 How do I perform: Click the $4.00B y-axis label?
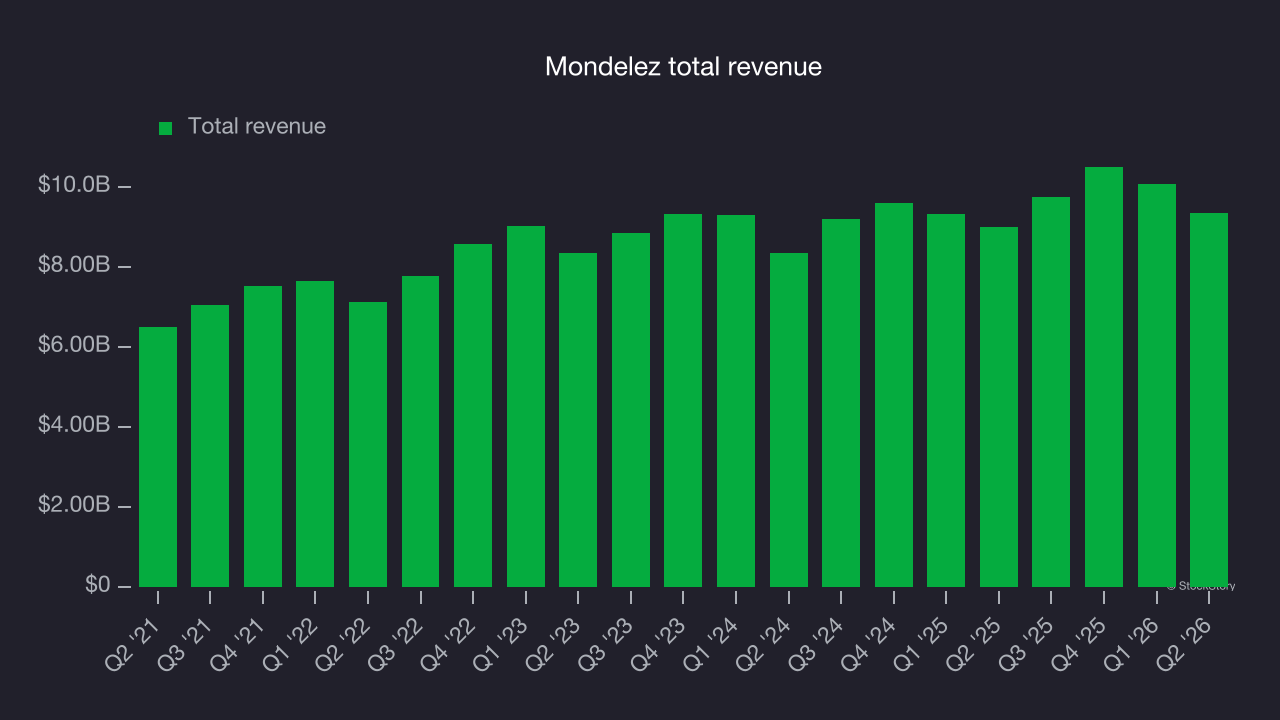coord(74,425)
